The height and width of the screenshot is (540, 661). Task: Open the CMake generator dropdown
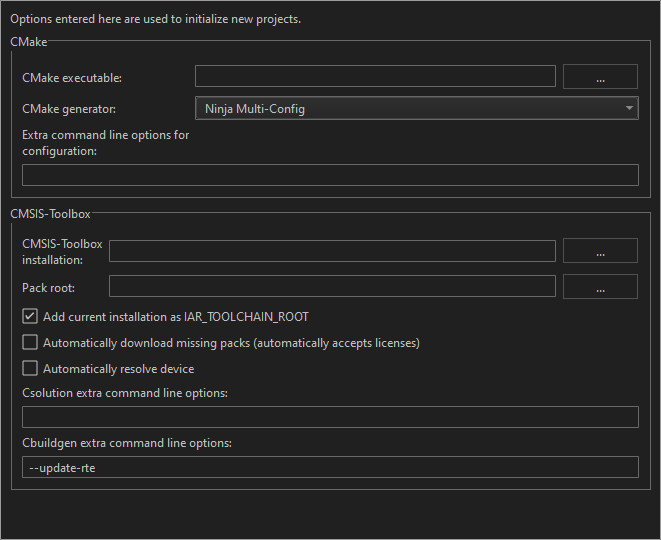click(x=416, y=108)
